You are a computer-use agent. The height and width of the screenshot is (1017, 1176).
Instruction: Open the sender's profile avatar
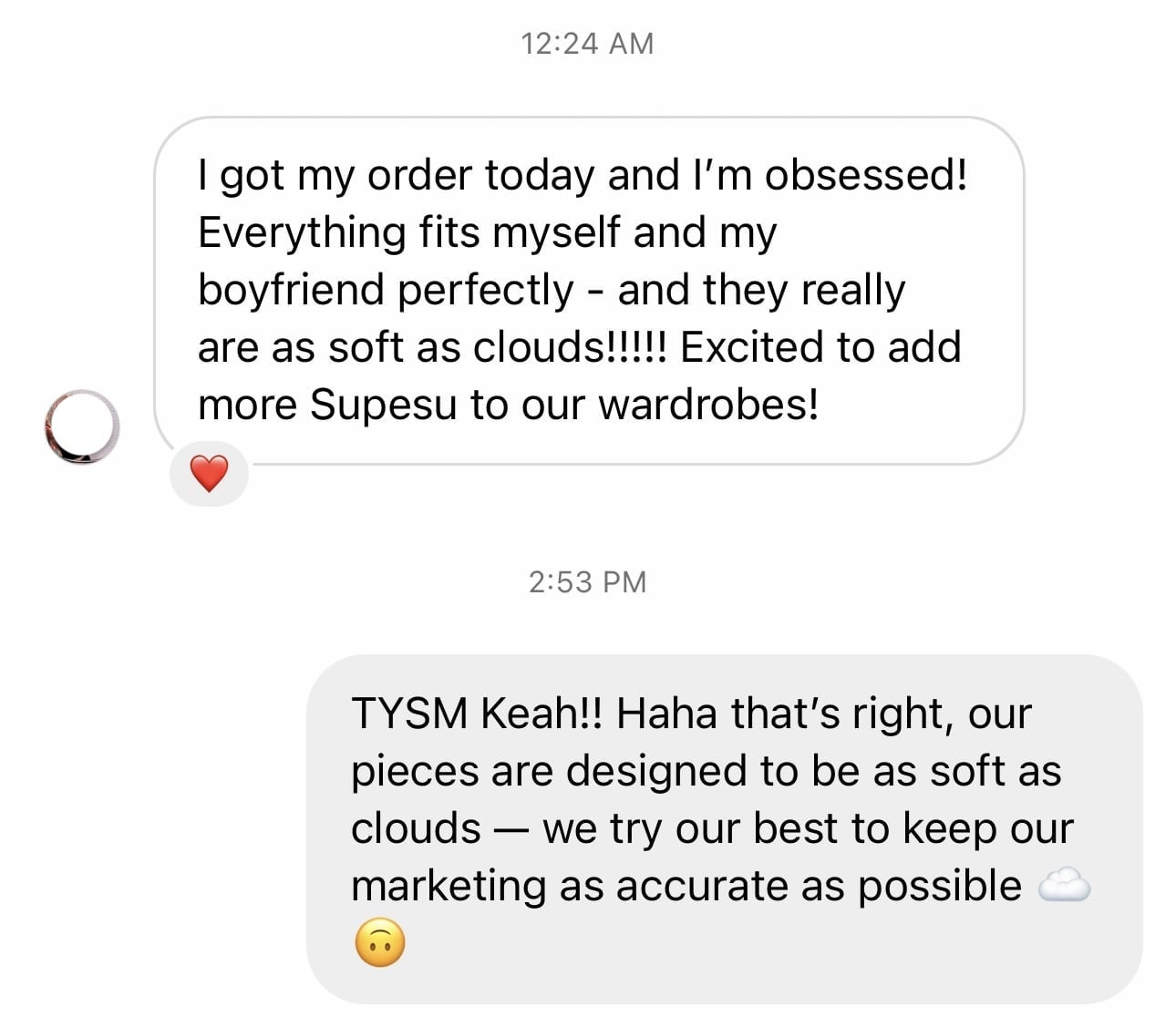(81, 426)
